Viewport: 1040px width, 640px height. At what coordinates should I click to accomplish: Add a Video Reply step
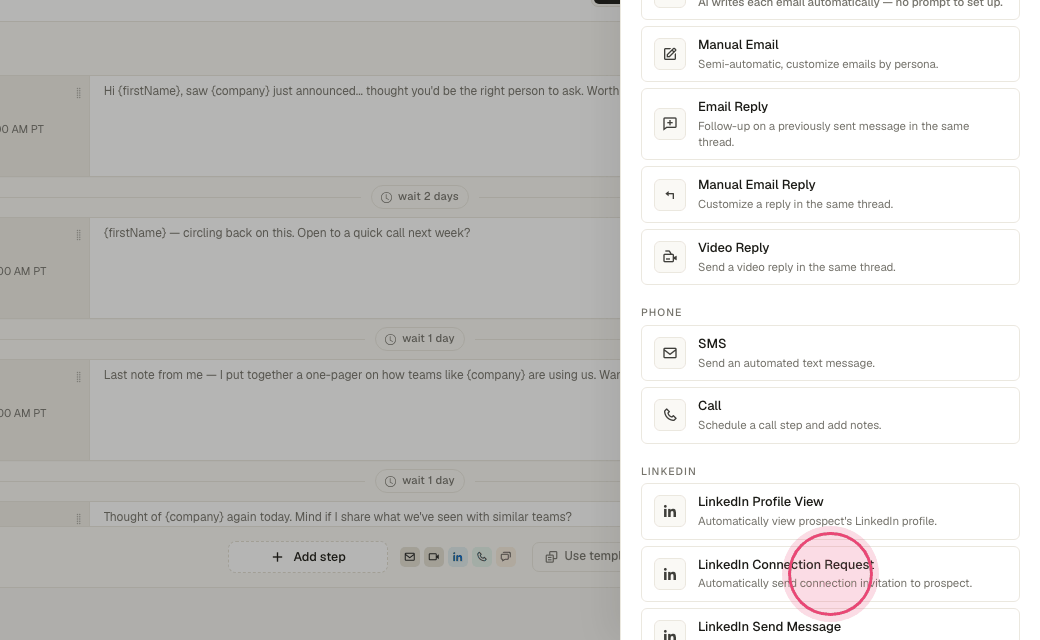click(x=830, y=257)
